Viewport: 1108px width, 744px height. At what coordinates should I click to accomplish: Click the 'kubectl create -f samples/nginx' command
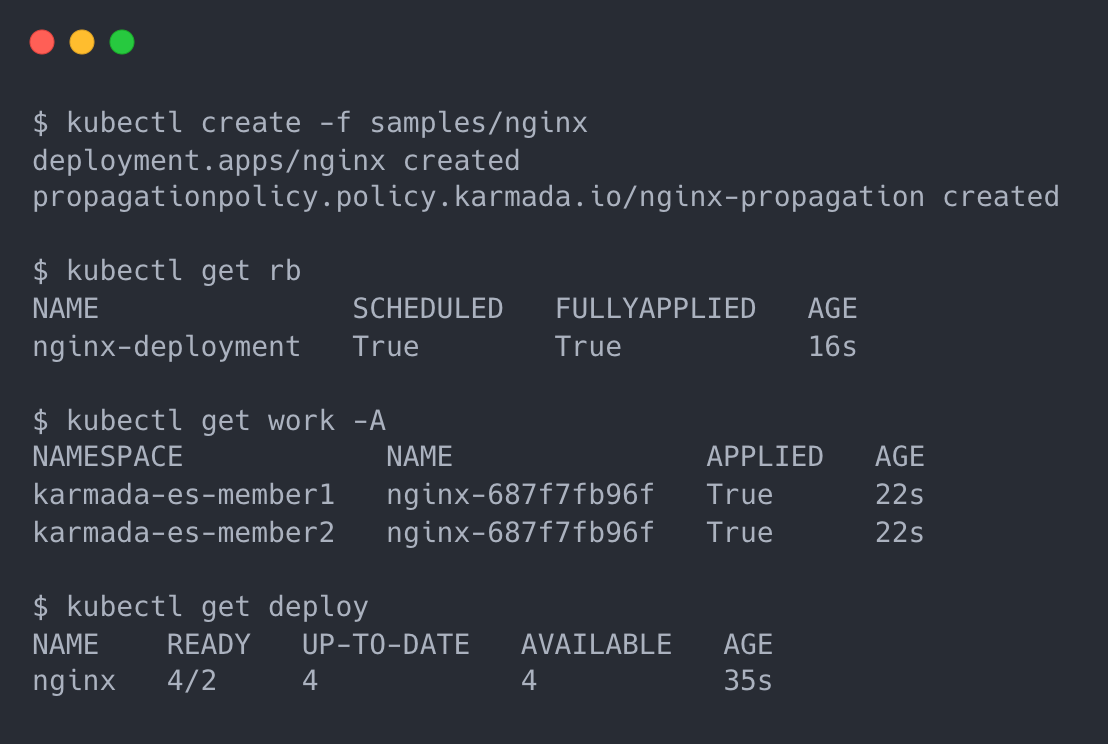point(327,123)
